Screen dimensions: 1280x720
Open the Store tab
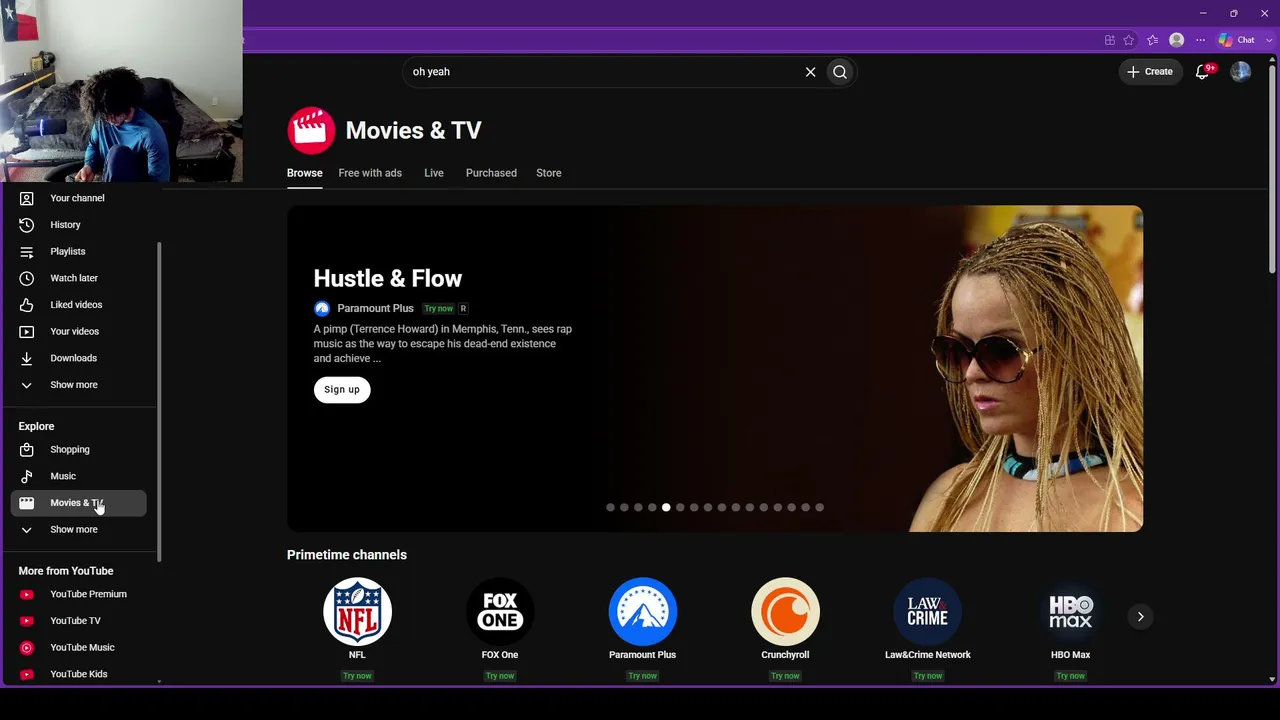(549, 173)
